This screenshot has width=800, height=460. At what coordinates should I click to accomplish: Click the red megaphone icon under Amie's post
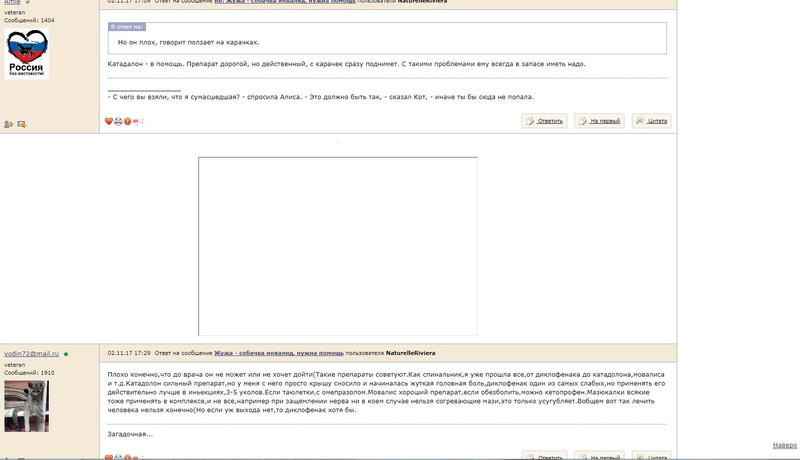click(x=138, y=121)
